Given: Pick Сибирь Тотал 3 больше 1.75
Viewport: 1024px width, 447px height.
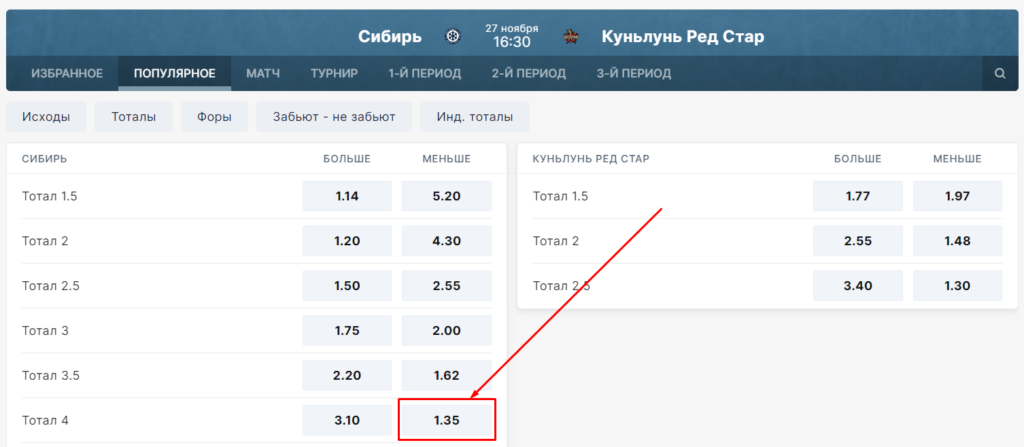Looking at the screenshot, I should click(x=347, y=331).
